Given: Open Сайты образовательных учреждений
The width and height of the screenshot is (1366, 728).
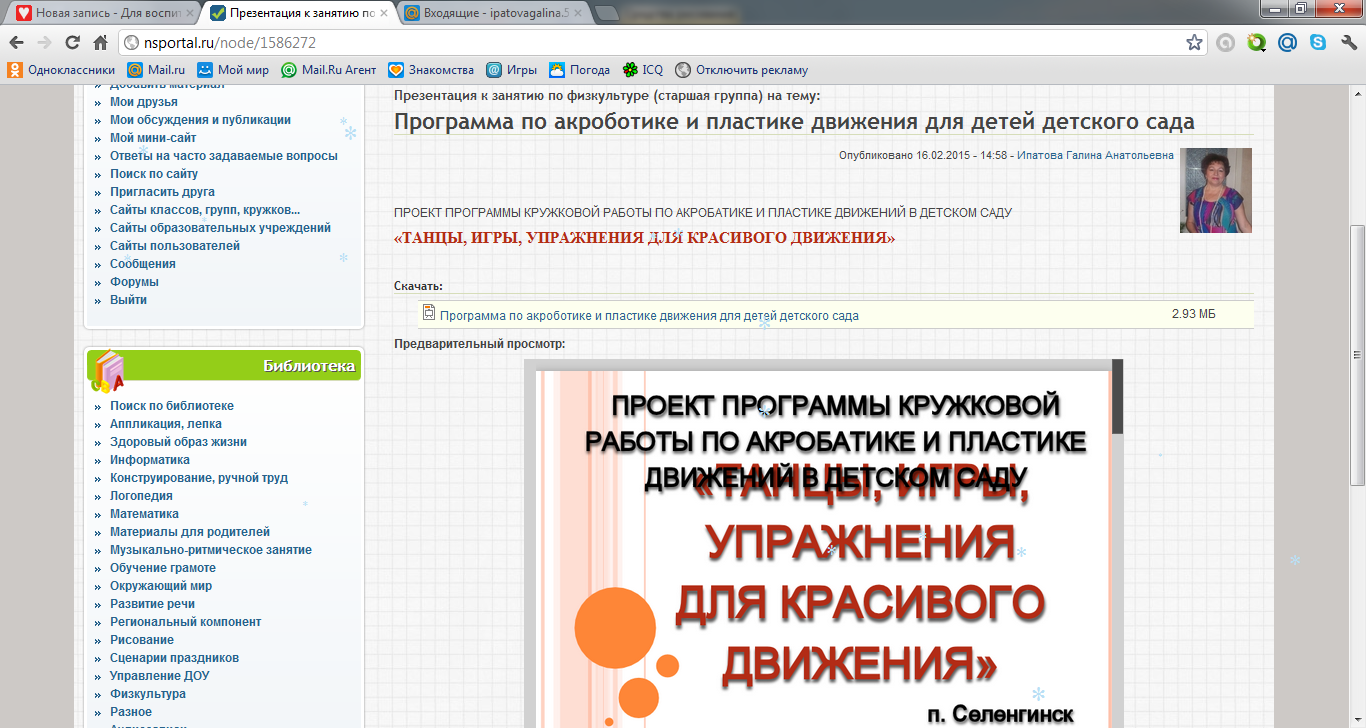Looking at the screenshot, I should coord(220,228).
